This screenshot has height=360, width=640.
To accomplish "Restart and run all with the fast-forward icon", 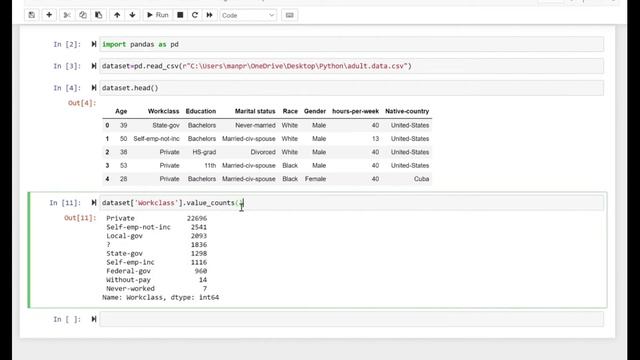I will point(209,15).
